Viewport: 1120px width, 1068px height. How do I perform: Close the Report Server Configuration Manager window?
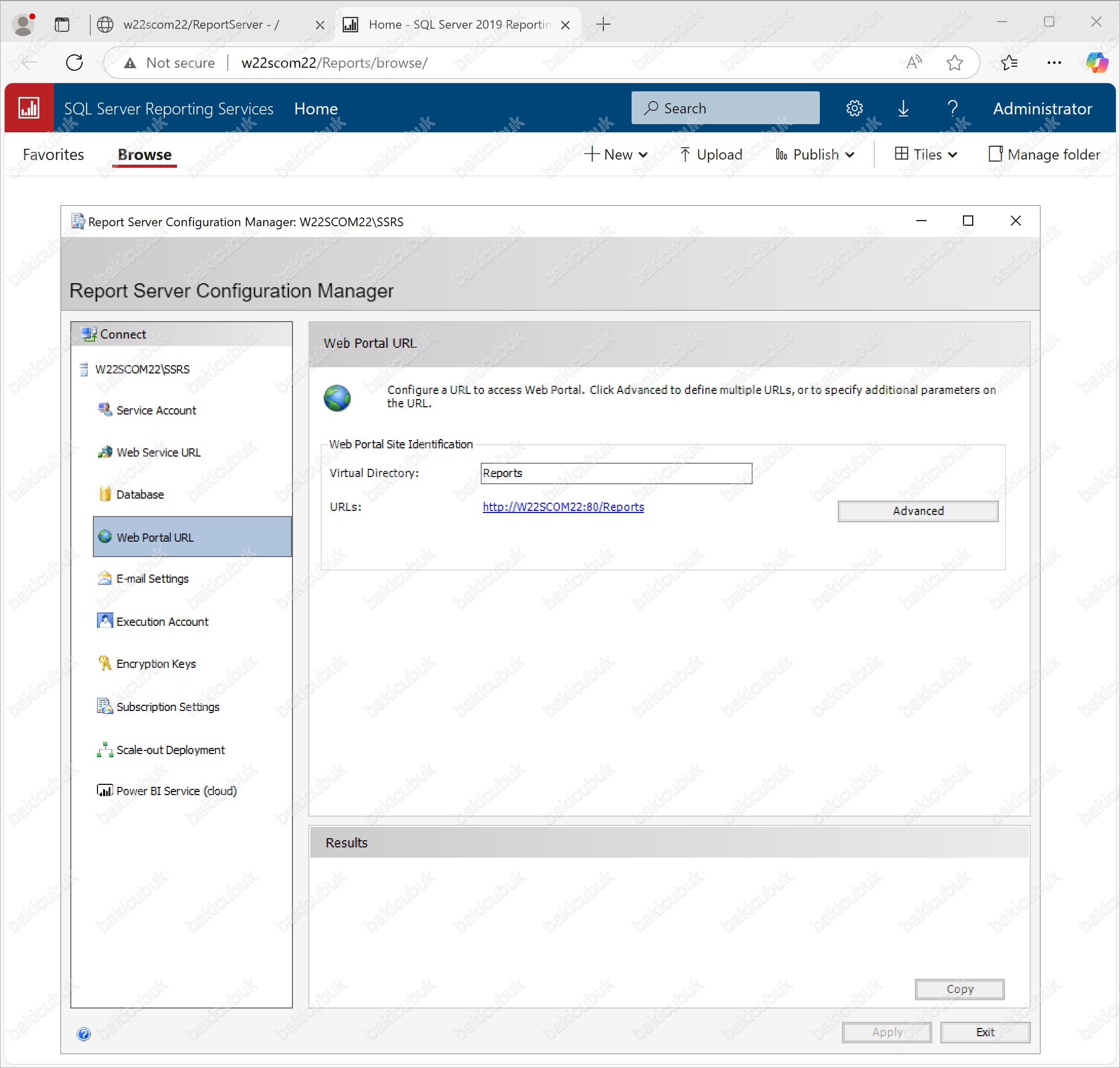(x=1015, y=221)
